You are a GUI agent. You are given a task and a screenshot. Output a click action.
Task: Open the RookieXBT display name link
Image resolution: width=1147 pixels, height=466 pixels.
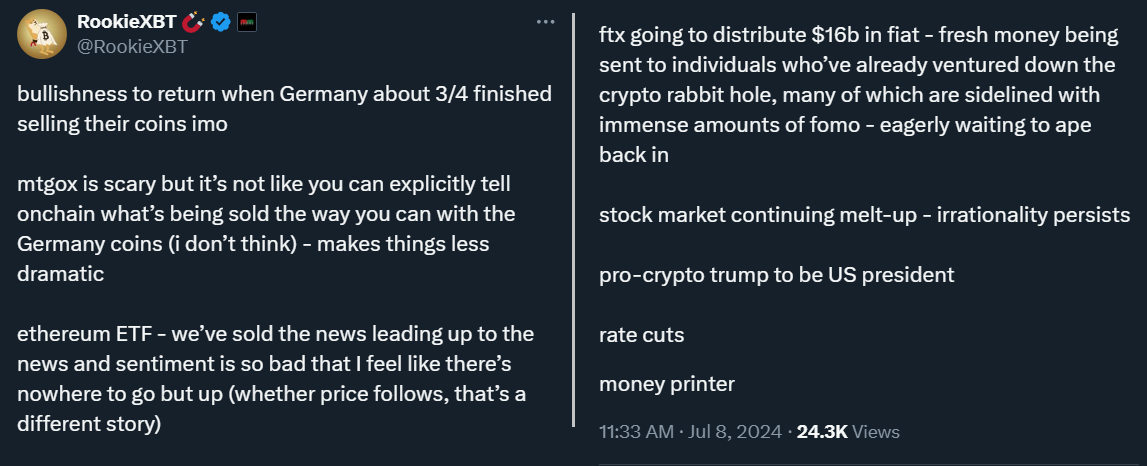click(126, 23)
